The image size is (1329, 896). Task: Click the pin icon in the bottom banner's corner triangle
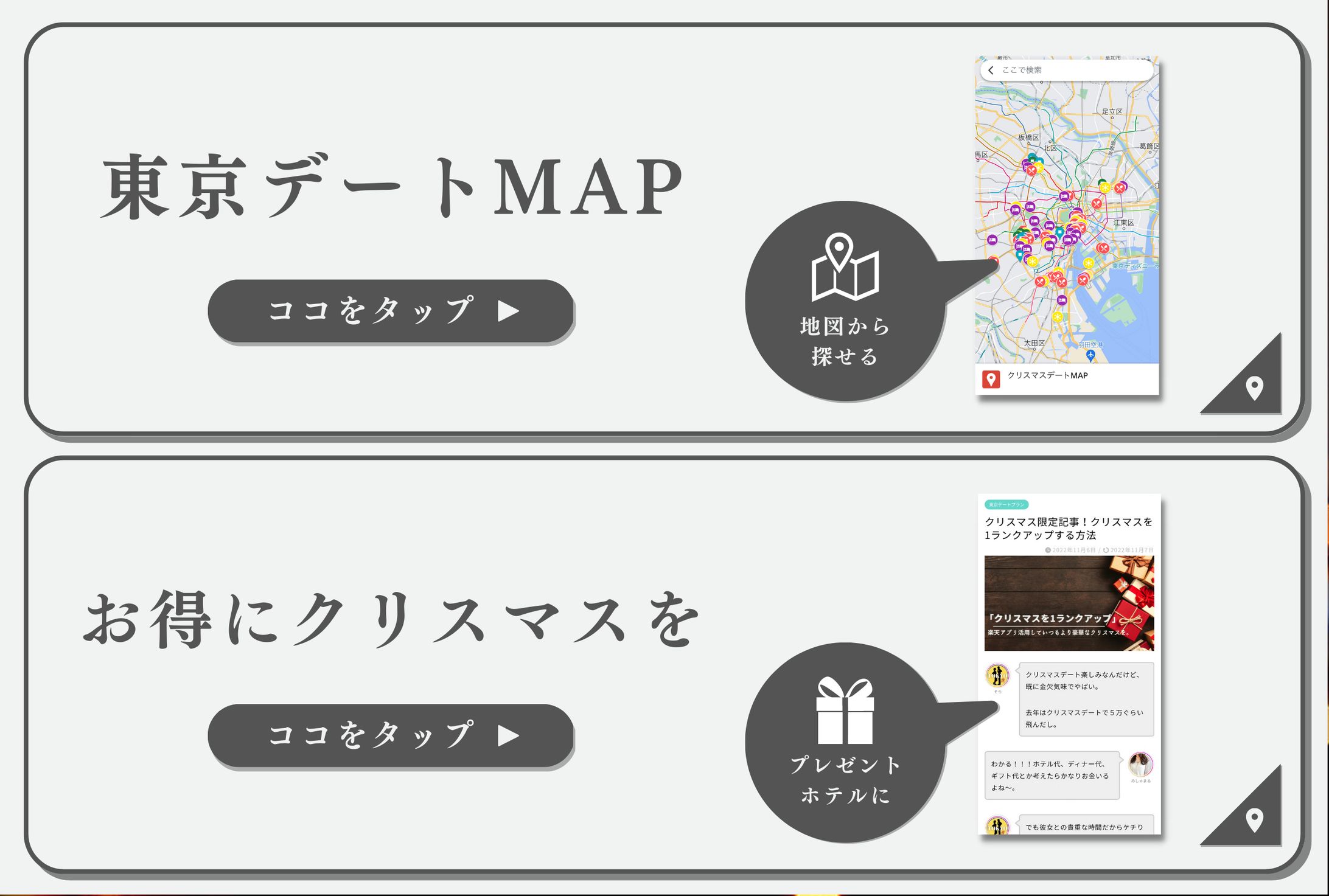click(1254, 820)
